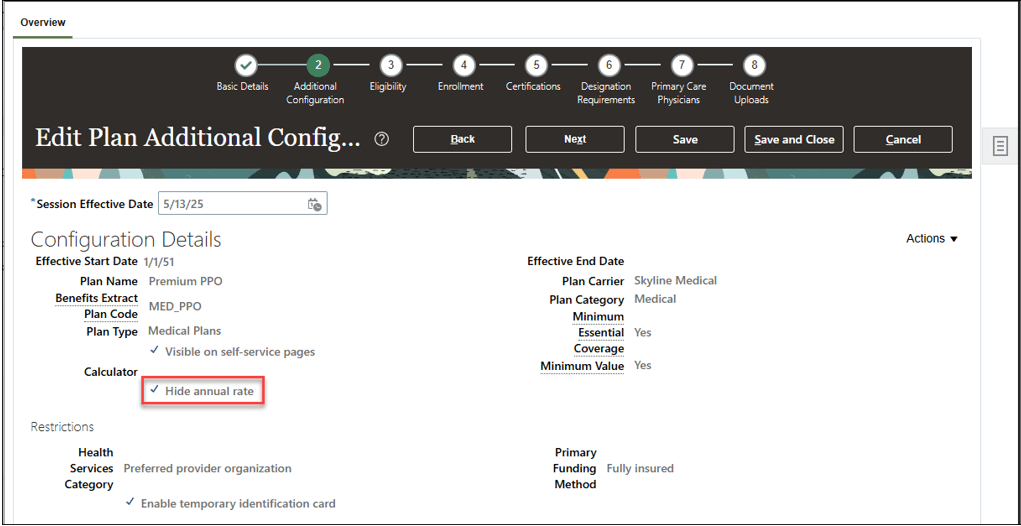Select step 2 Additional Configuration circle
This screenshot has height=526, width=1021.
318,65
